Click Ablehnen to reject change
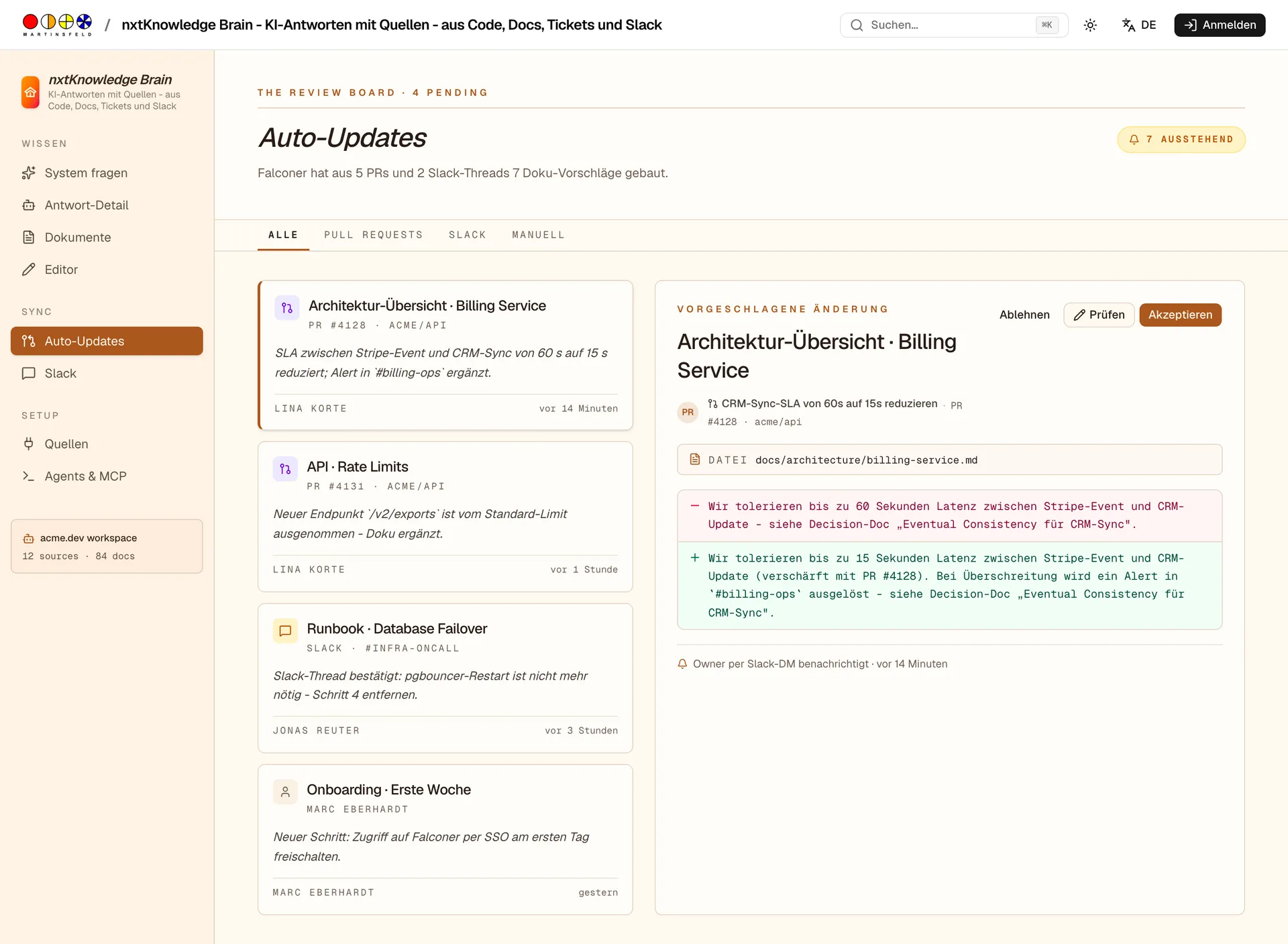 [1024, 315]
